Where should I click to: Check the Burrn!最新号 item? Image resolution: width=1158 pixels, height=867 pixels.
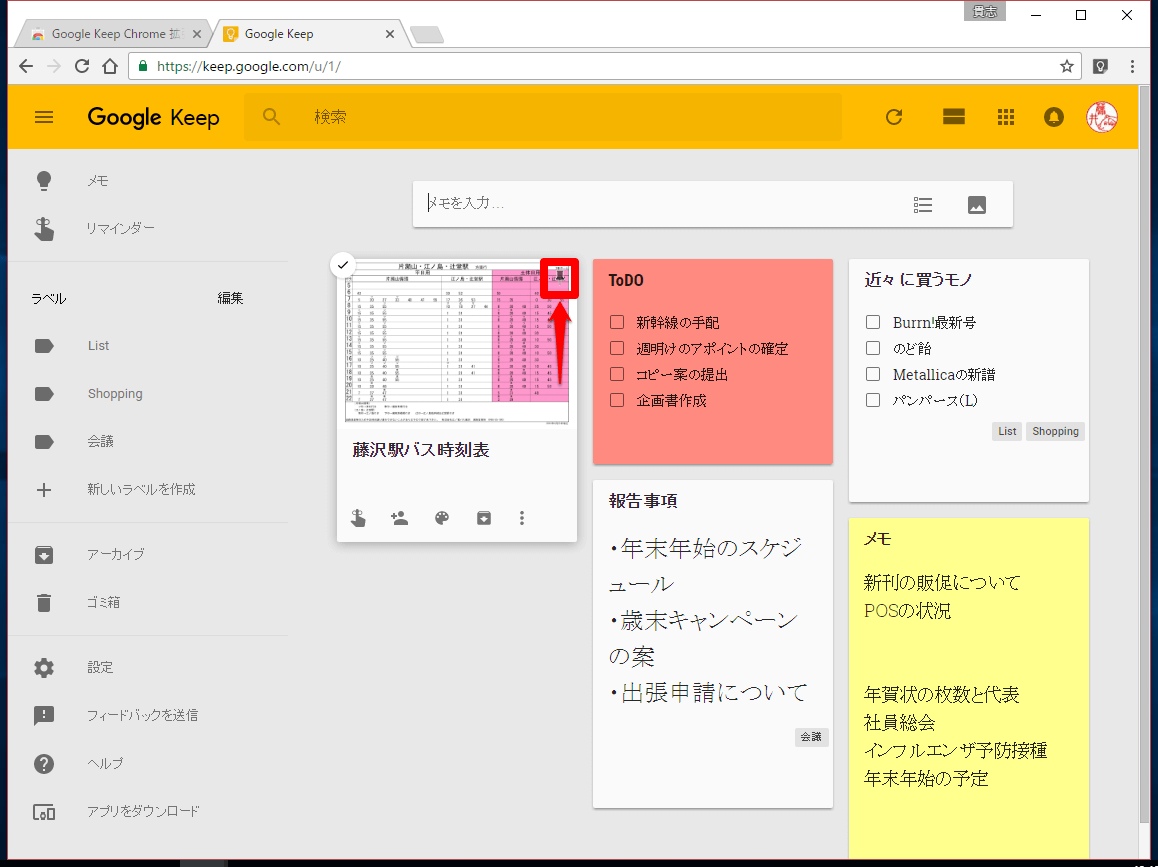pos(872,322)
